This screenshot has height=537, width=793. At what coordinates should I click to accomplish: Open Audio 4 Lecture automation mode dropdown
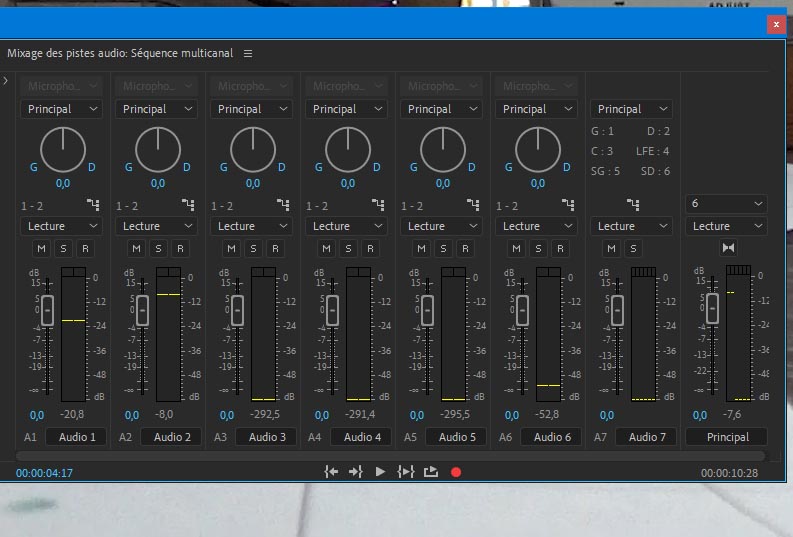[x=346, y=226]
